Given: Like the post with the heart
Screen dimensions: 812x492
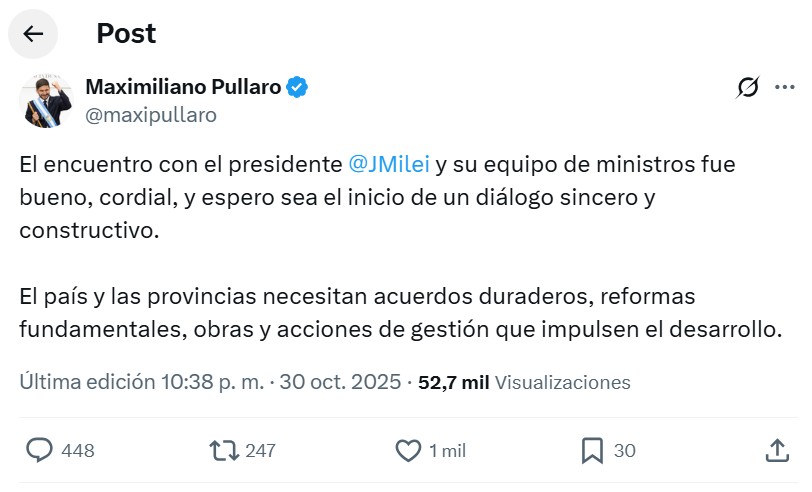Looking at the screenshot, I should pyautogui.click(x=408, y=451).
